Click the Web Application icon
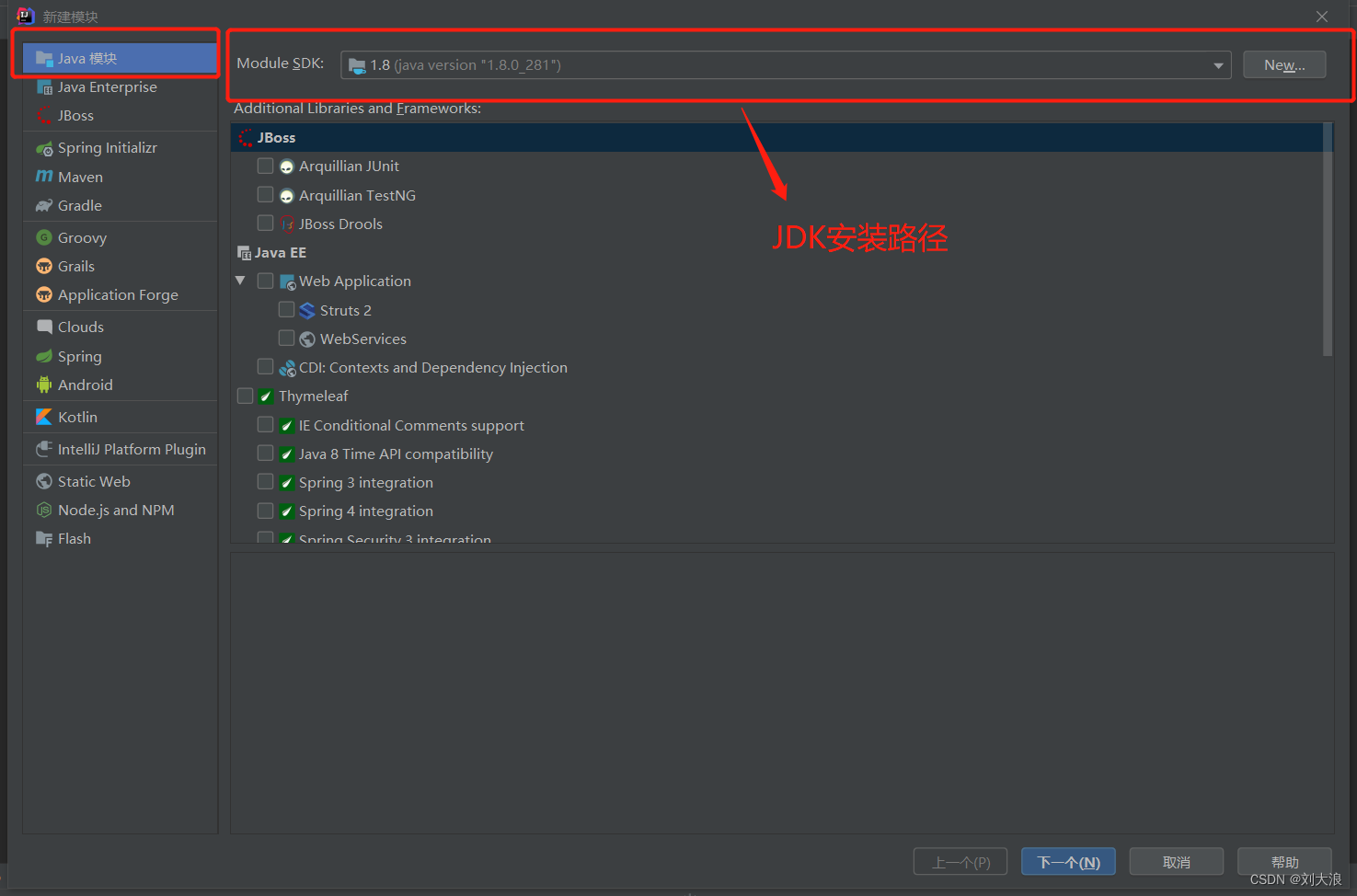This screenshot has height=896, width=1357. (x=287, y=281)
